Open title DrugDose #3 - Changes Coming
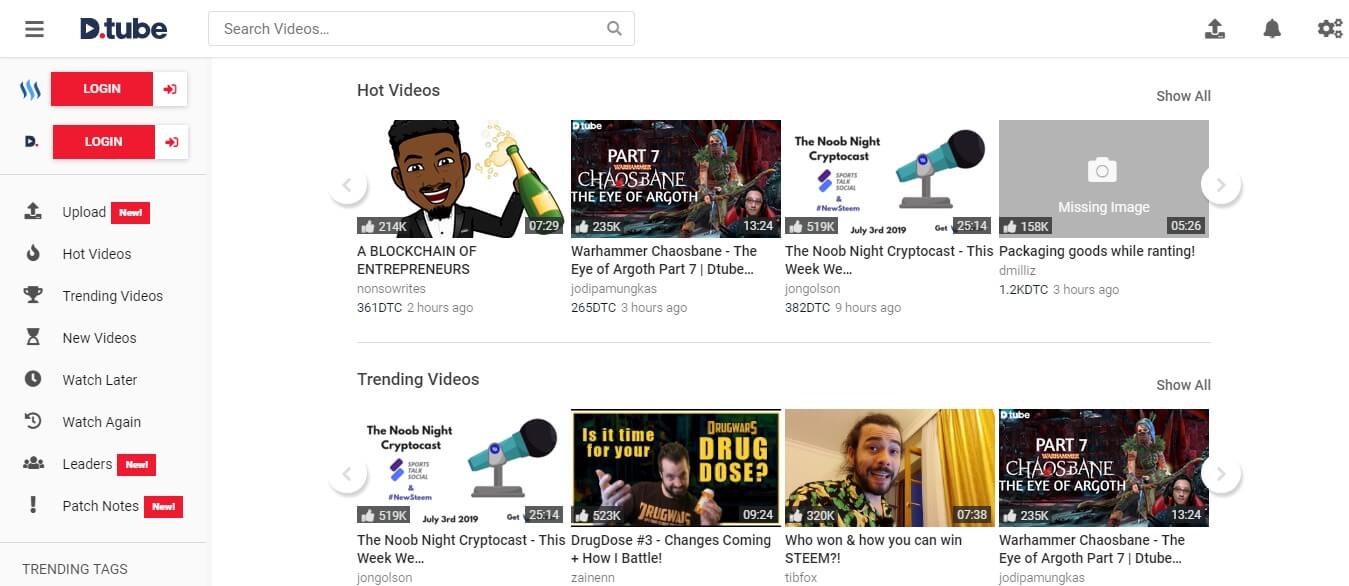Screen dimensions: 1349x586 671,549
